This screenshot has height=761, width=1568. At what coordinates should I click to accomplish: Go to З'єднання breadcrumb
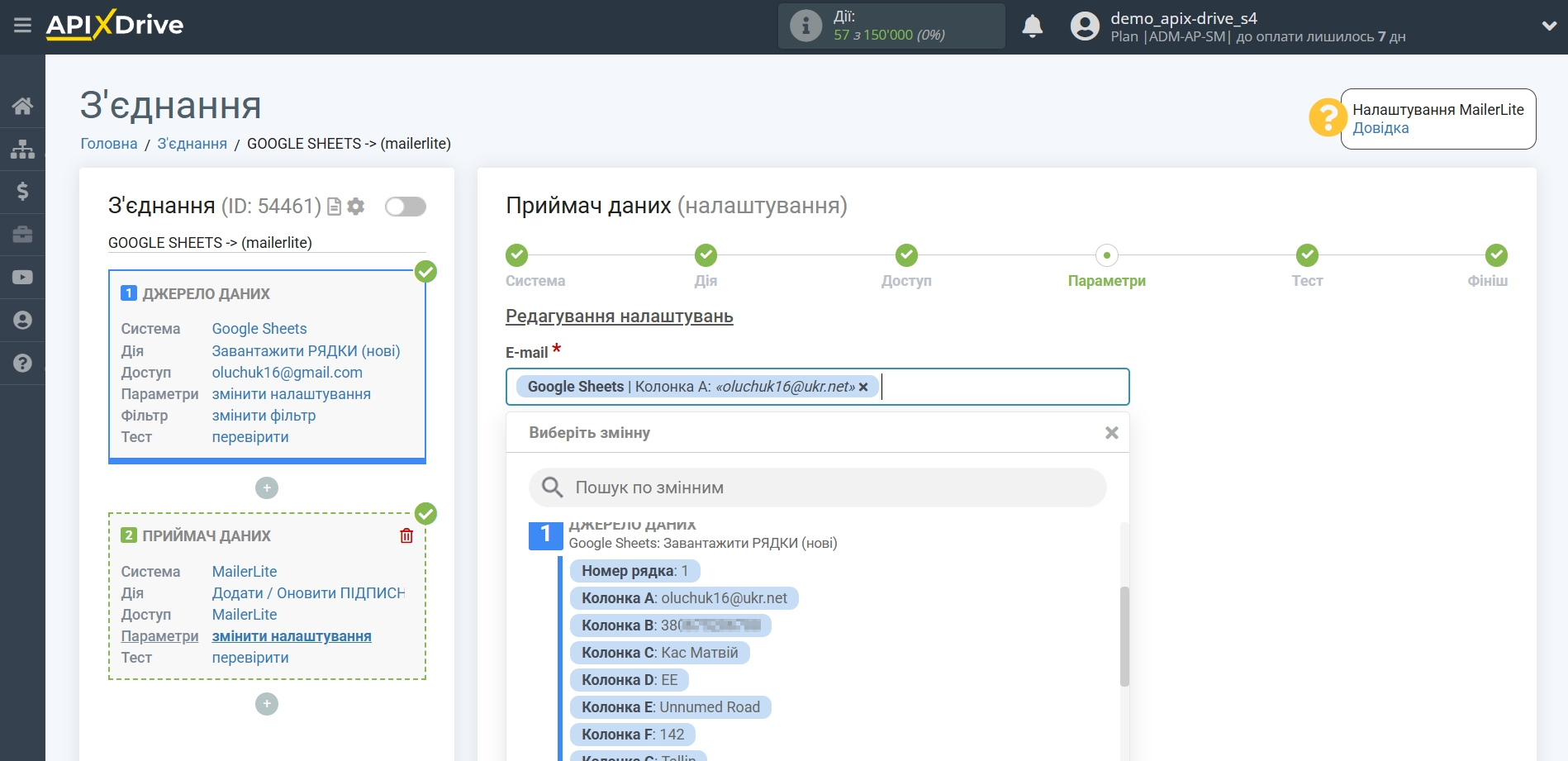coord(192,144)
